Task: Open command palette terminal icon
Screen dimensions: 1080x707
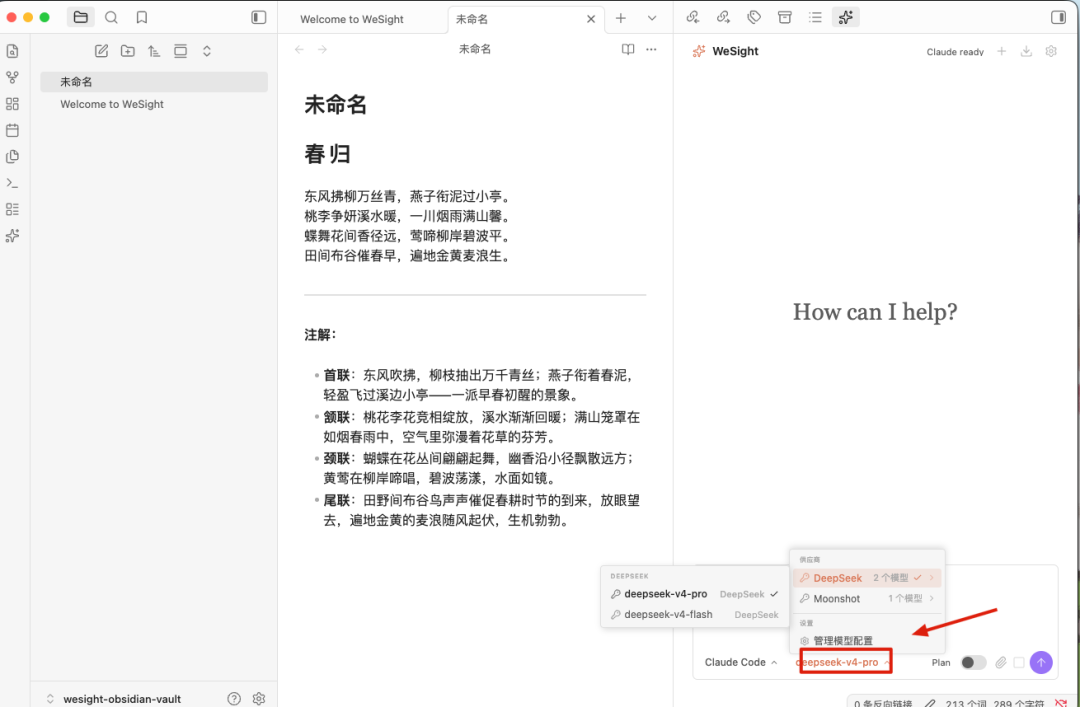Action: [x=12, y=183]
